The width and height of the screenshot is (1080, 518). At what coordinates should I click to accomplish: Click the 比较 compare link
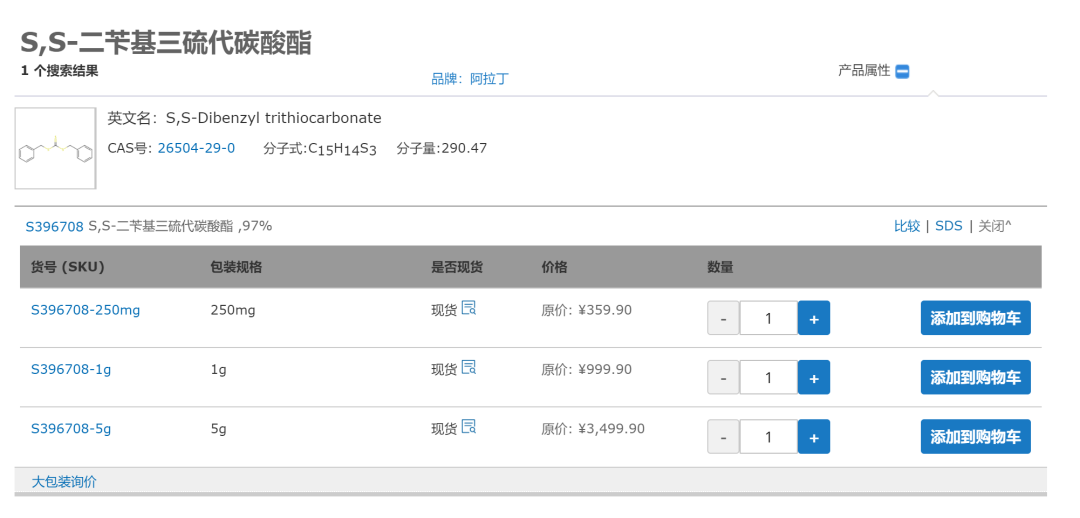coord(907,226)
